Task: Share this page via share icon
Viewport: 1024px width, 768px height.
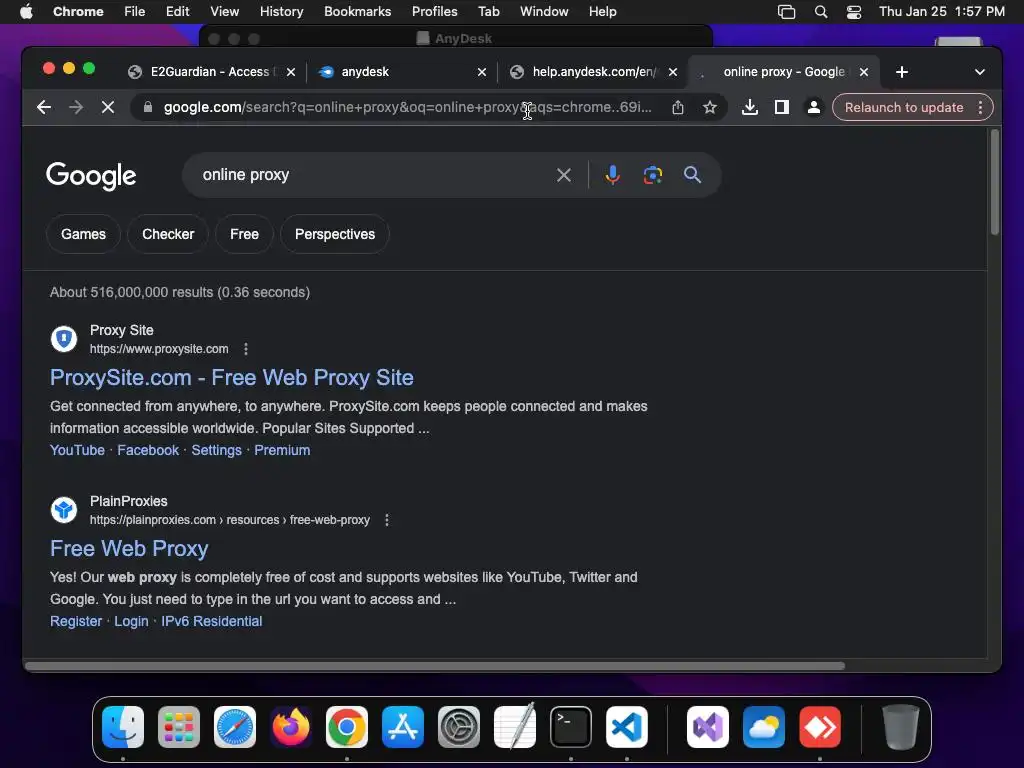Action: point(678,107)
